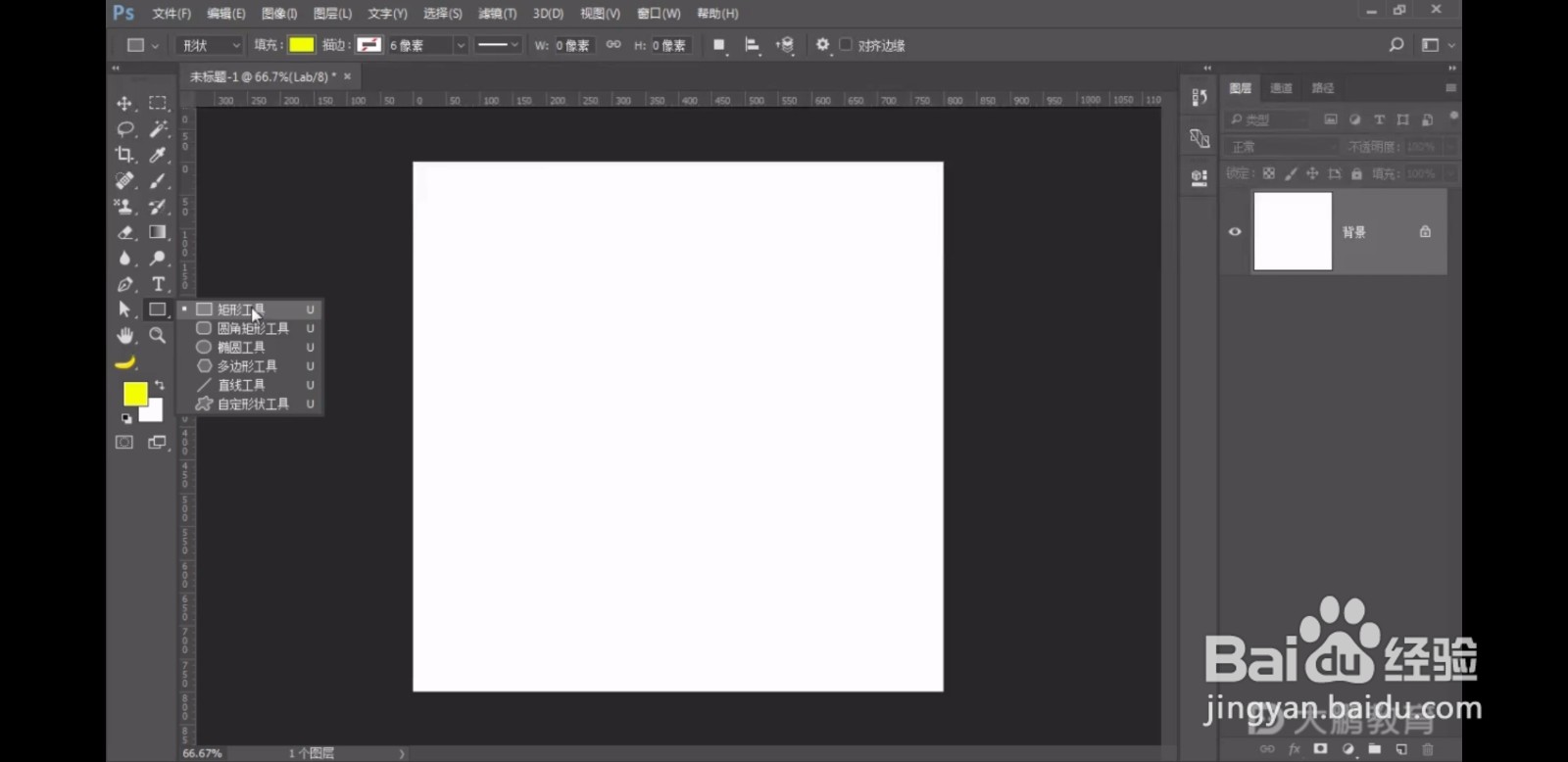Select the Healing Brush tool
Viewport: 1568px width, 762px height.
[124, 180]
